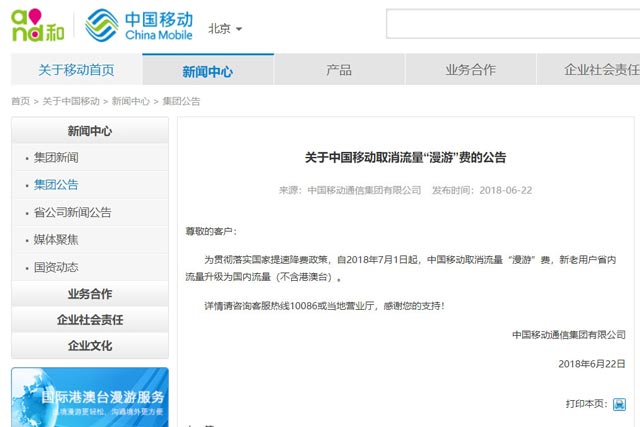The image size is (640, 427).
Task: Click the China Mobile logo
Action: click(x=139, y=26)
